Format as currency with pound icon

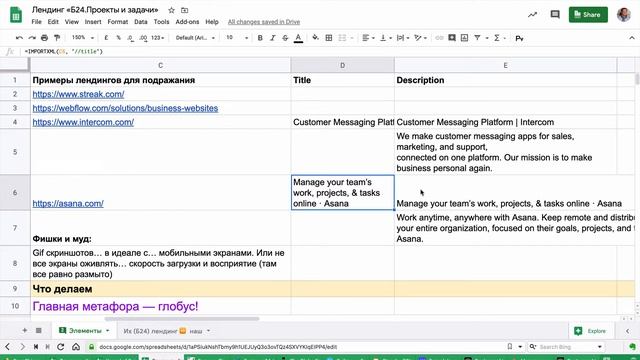coord(106,38)
